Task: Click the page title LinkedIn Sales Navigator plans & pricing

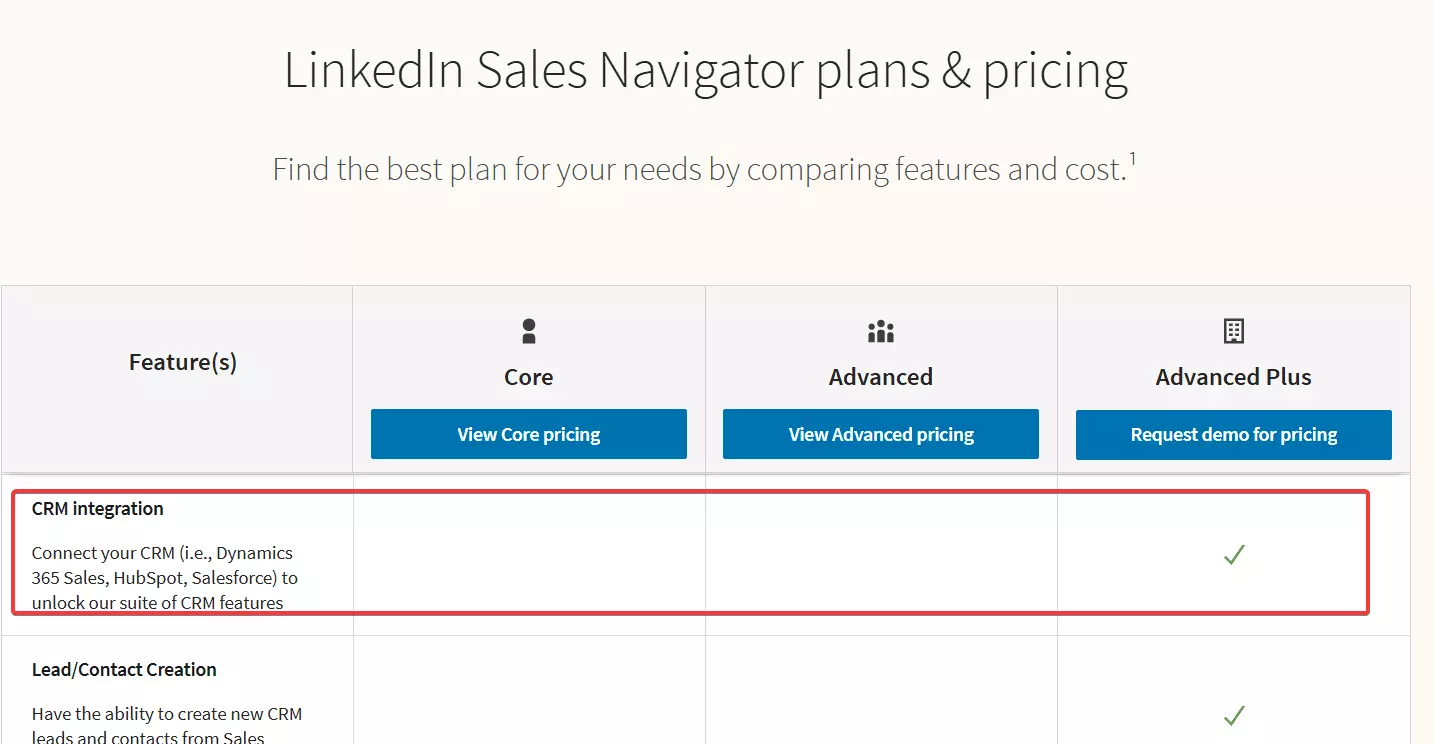Action: coord(707,70)
